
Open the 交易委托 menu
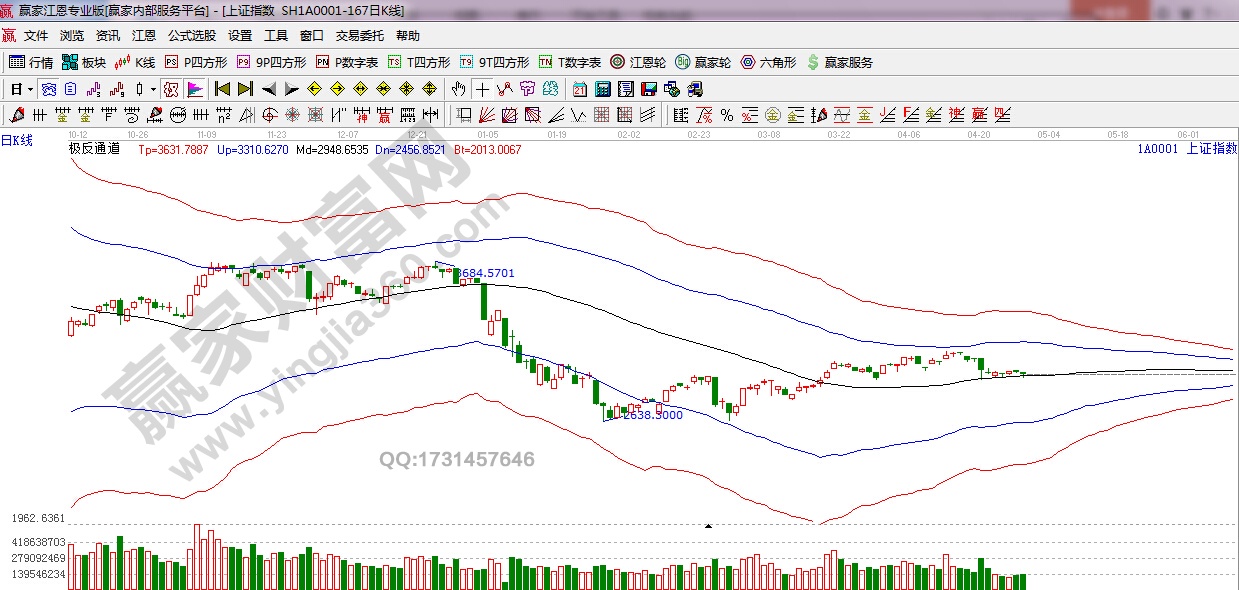pos(359,36)
